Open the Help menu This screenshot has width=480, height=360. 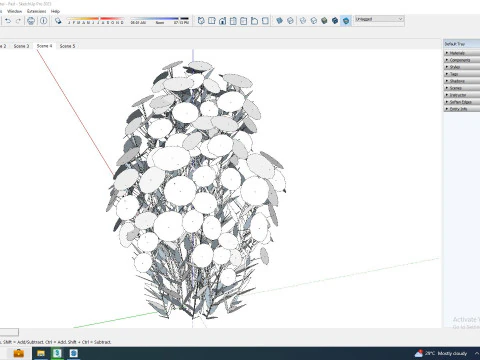point(55,11)
